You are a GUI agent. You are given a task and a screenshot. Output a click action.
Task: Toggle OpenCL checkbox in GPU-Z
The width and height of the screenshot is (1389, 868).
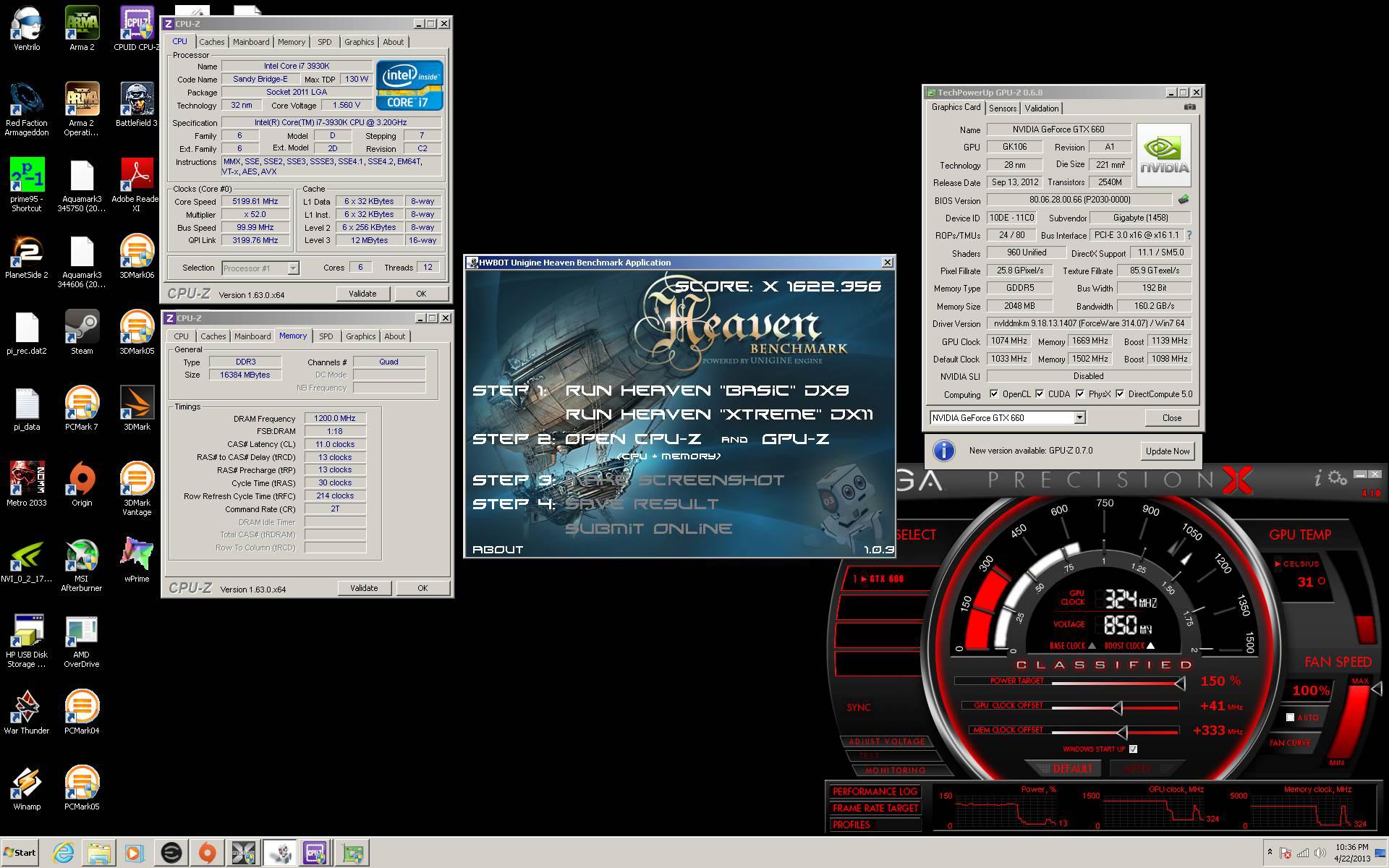pos(994,394)
